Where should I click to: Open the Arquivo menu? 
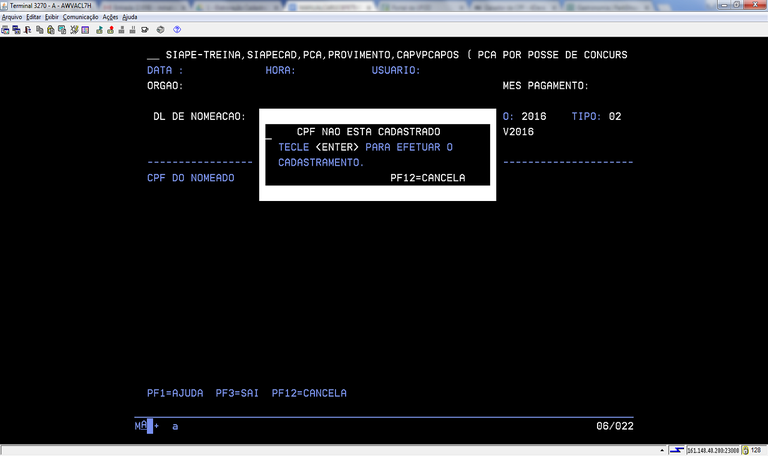(x=12, y=17)
